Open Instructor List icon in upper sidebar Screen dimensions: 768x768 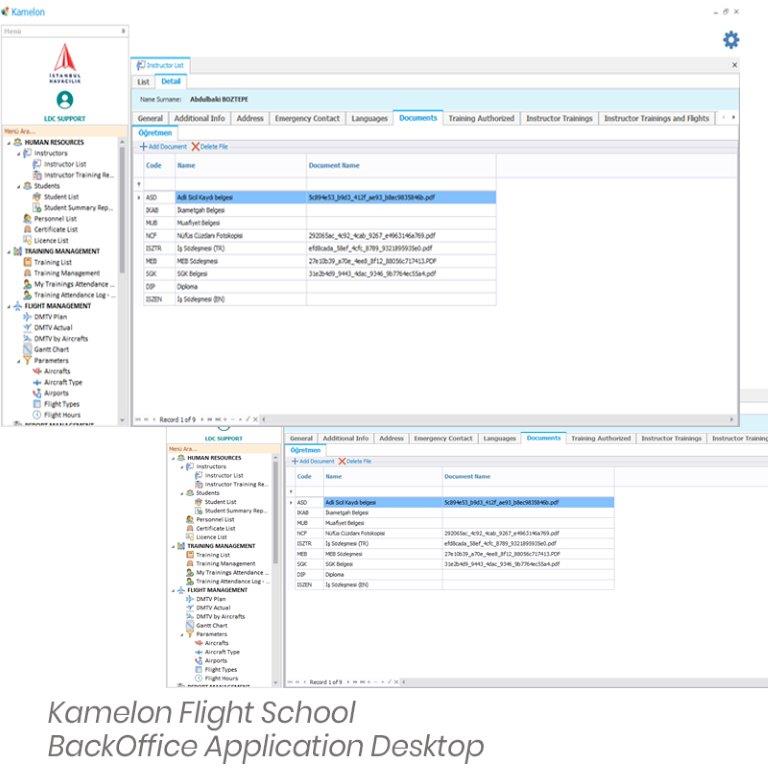pyautogui.click(x=37, y=164)
